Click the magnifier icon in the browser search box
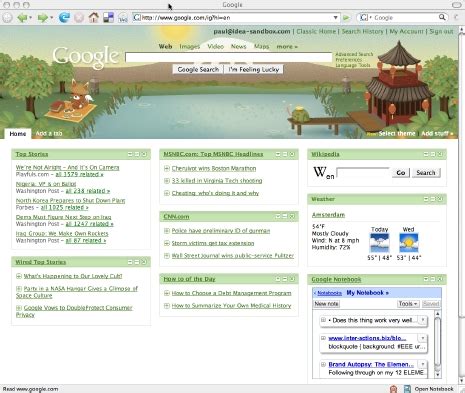Viewport: 465px width, 393px height. pos(442,17)
